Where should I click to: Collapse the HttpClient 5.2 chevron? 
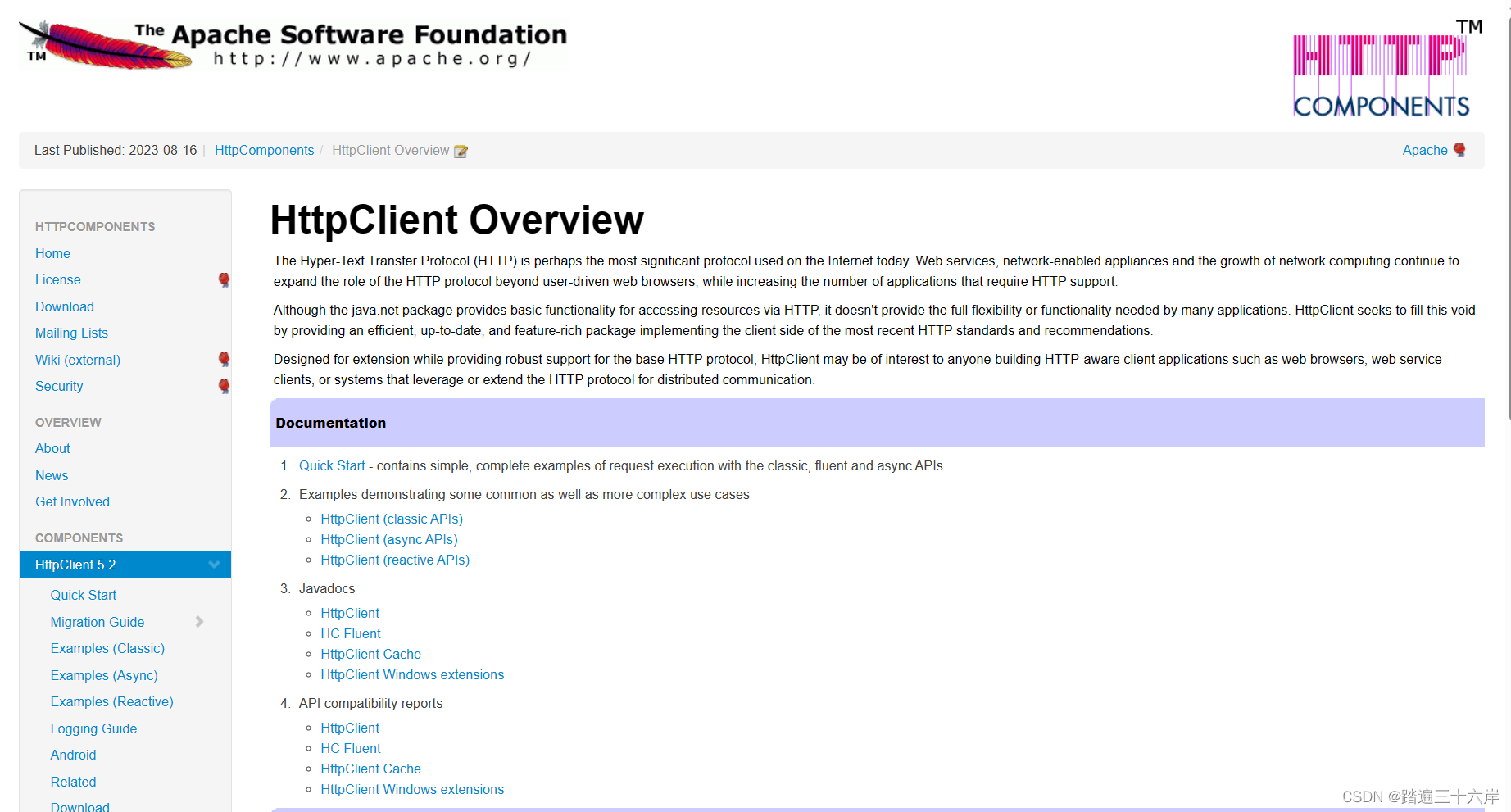pos(214,565)
